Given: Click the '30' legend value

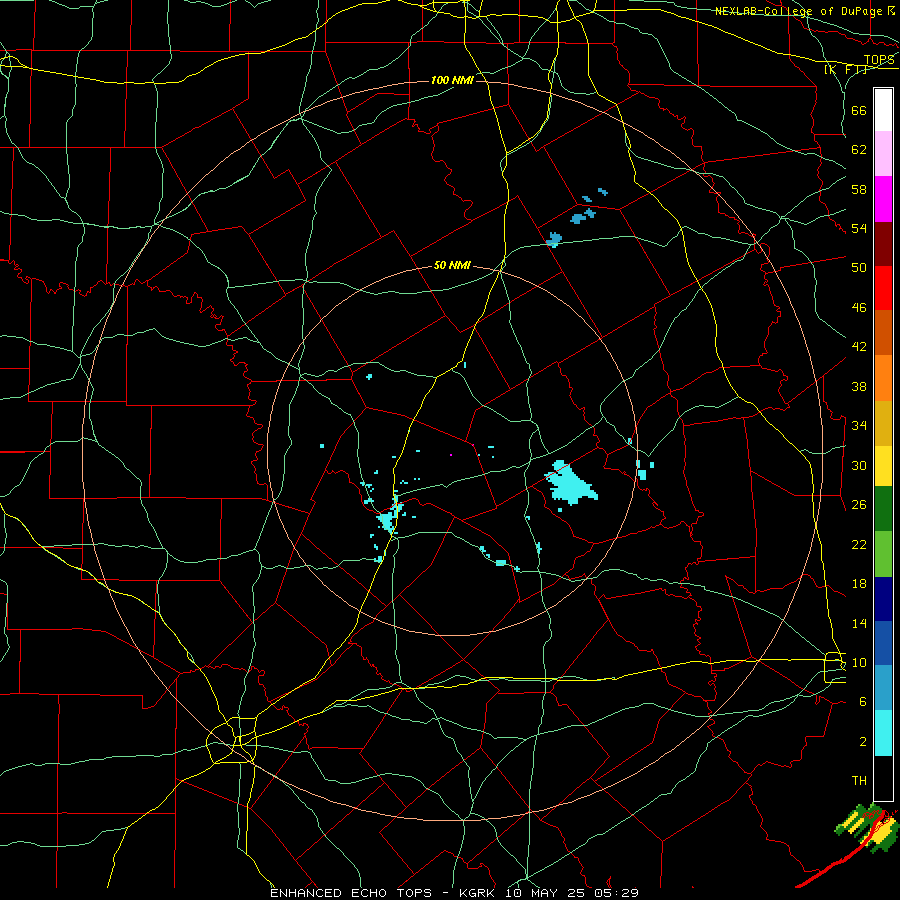Looking at the screenshot, I should (x=859, y=465).
